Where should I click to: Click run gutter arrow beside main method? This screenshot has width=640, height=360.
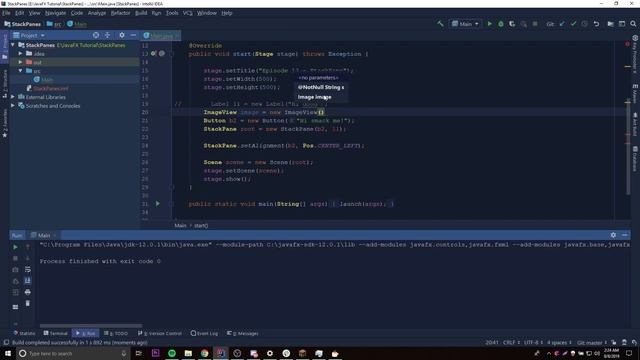click(x=158, y=204)
